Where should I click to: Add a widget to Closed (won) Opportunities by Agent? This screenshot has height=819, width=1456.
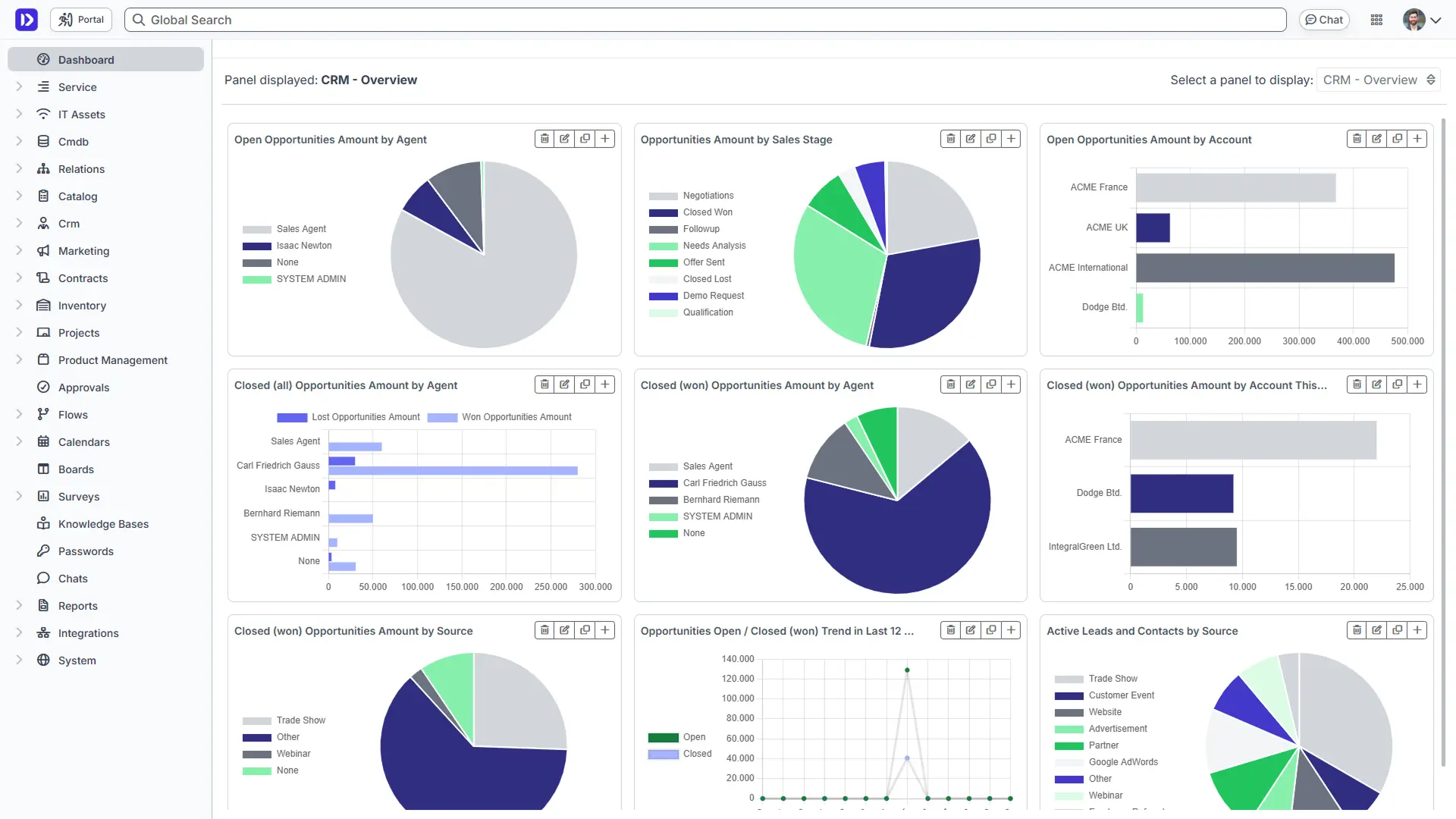(x=1011, y=384)
